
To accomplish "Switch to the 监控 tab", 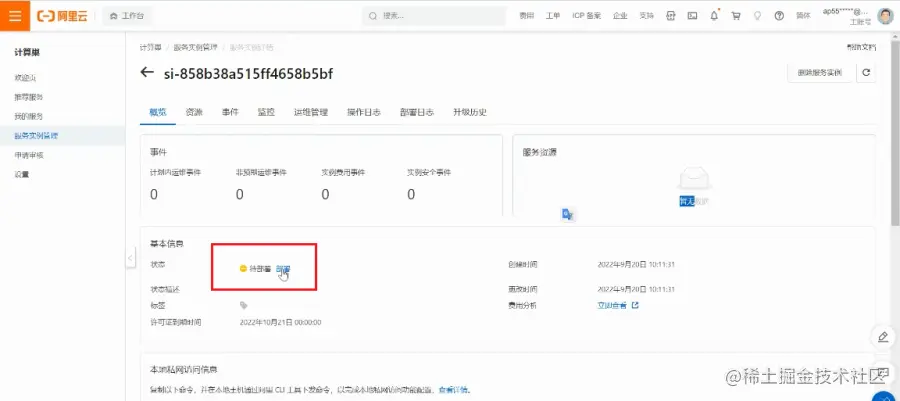I will click(x=266, y=112).
